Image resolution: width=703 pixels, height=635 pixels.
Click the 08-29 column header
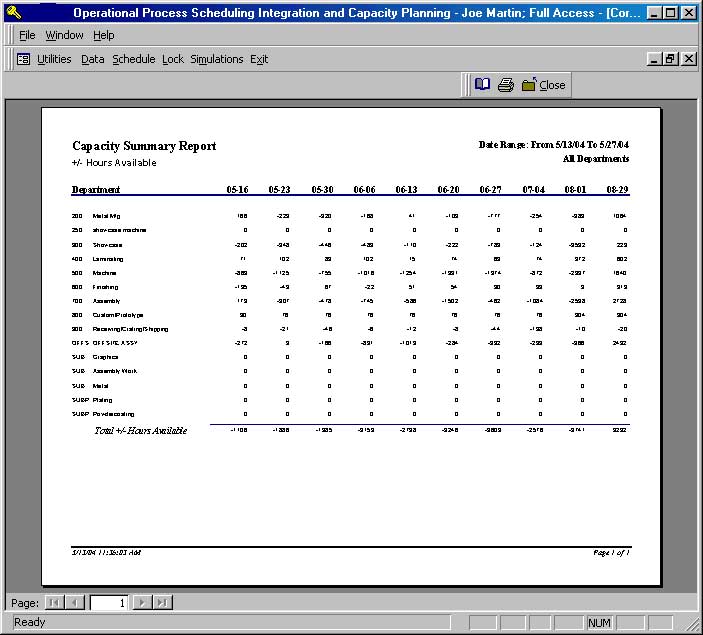617,189
